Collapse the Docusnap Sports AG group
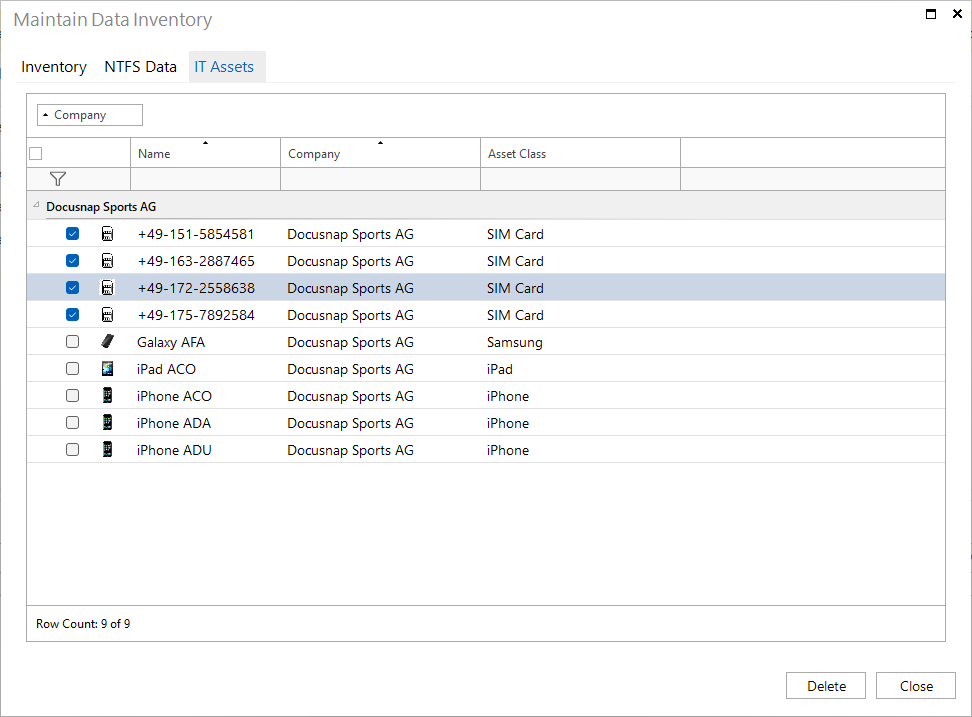972x717 pixels. click(x=36, y=205)
